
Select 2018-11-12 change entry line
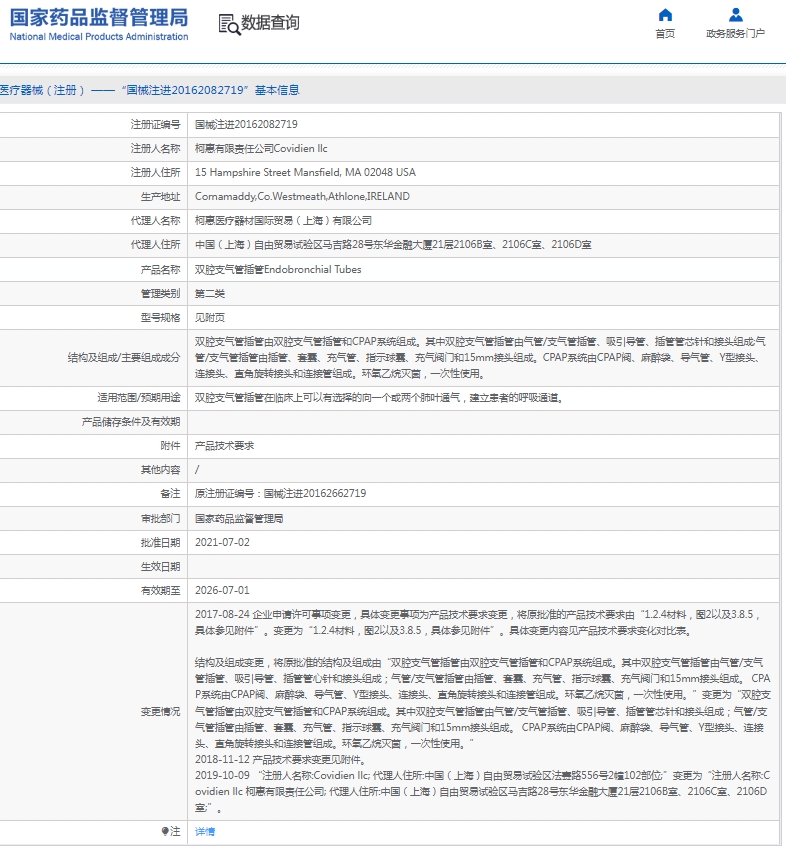coord(281,760)
